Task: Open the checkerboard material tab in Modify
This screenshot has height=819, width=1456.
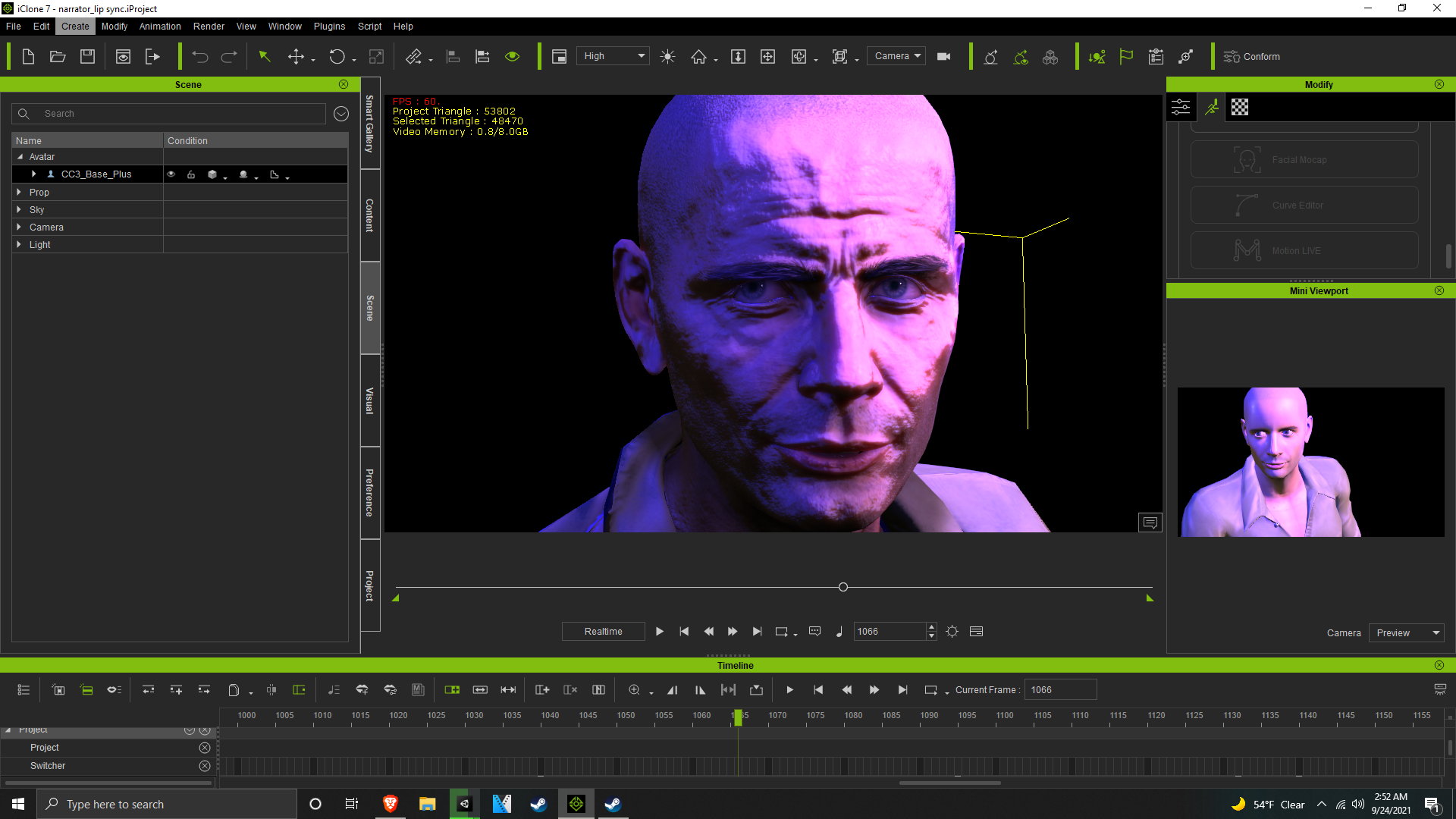Action: 1240,108
